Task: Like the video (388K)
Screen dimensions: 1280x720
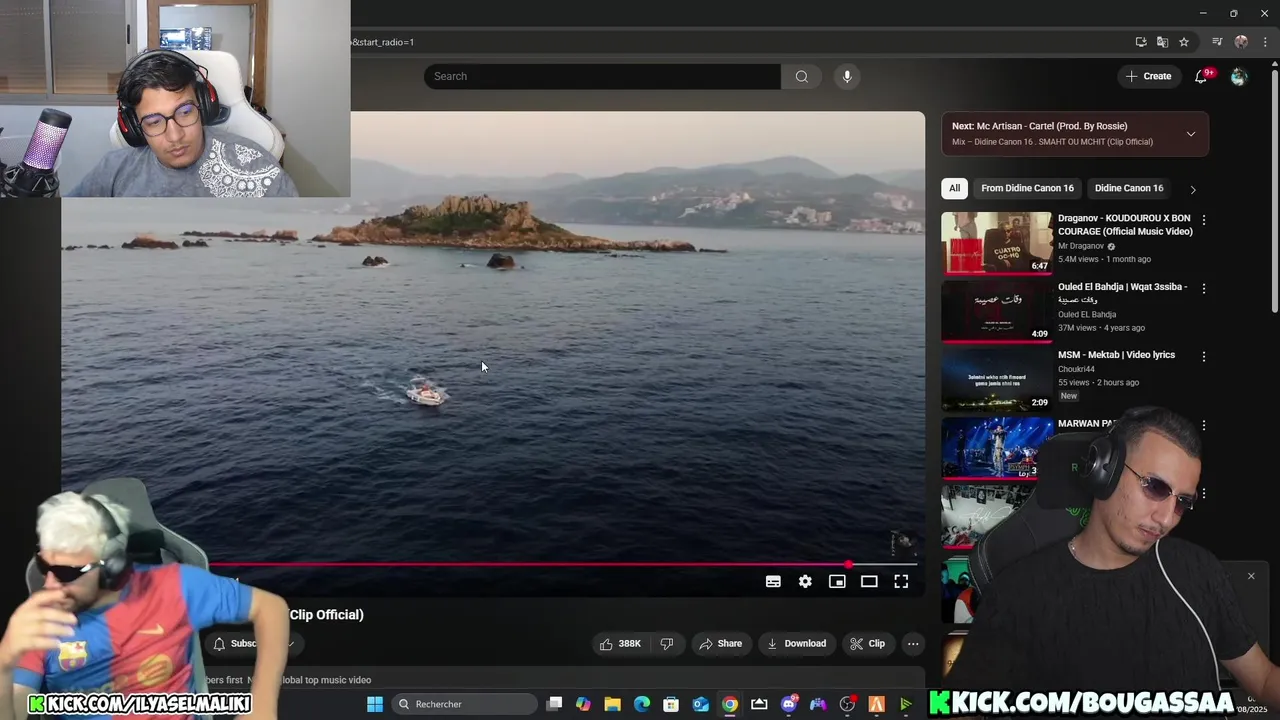Action: pyautogui.click(x=620, y=644)
